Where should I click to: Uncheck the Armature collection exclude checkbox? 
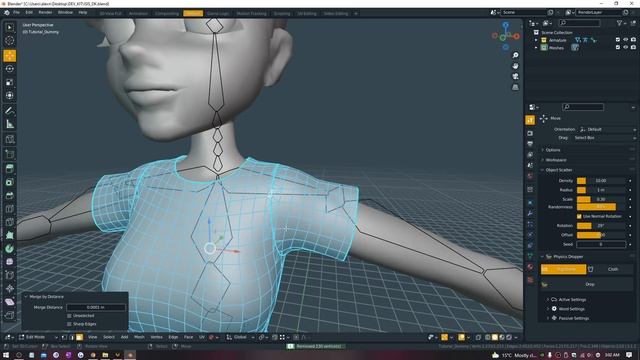(618, 40)
